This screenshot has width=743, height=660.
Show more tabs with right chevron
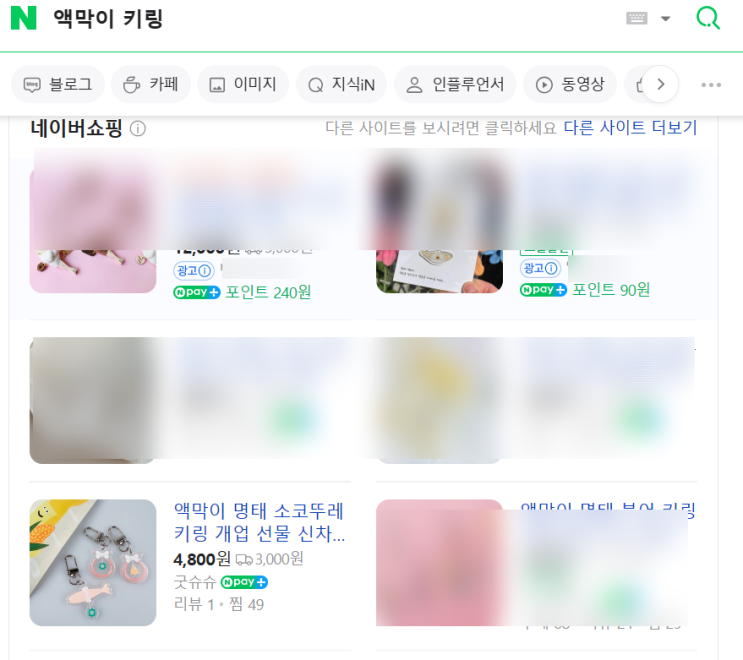pos(661,84)
